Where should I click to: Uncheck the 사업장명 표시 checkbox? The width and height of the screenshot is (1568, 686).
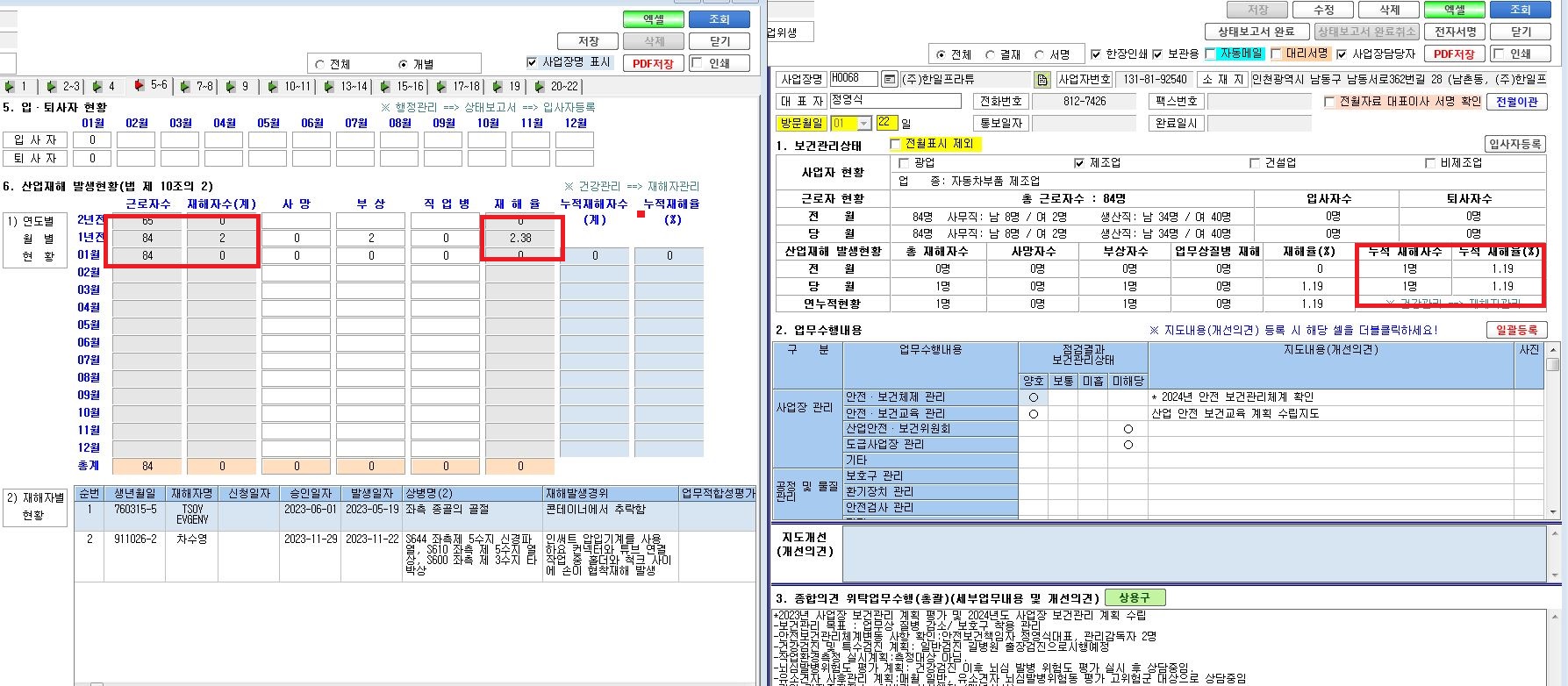click(x=532, y=62)
